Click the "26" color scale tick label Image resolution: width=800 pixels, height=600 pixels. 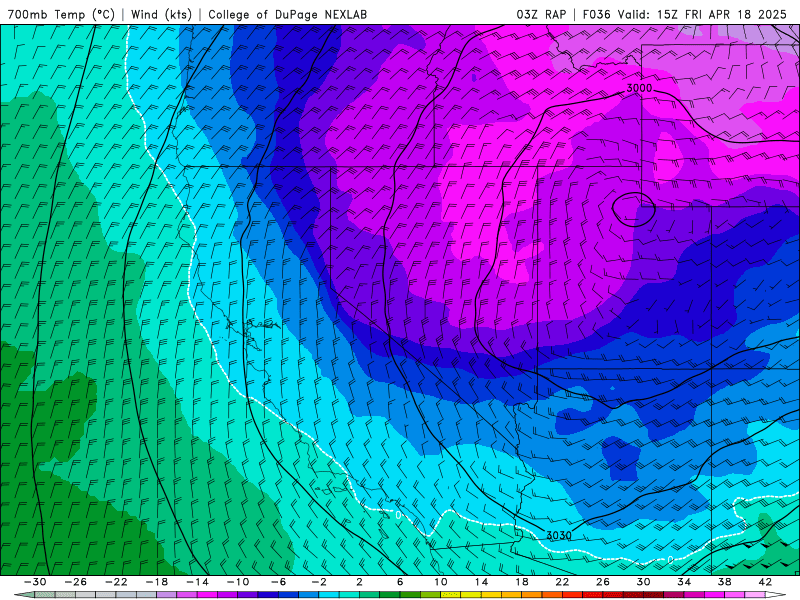point(603,582)
